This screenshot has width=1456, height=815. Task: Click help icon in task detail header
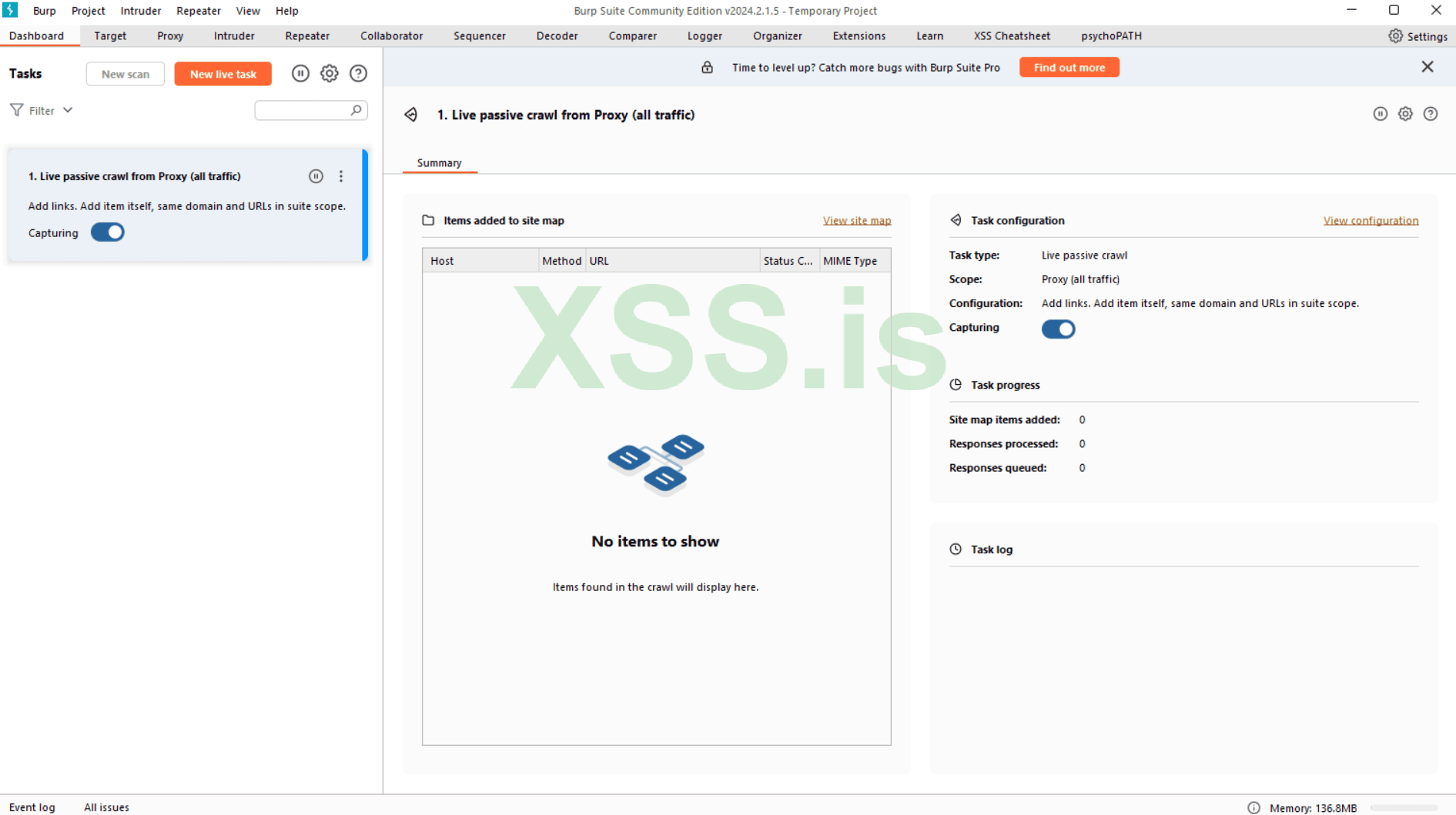click(1431, 114)
